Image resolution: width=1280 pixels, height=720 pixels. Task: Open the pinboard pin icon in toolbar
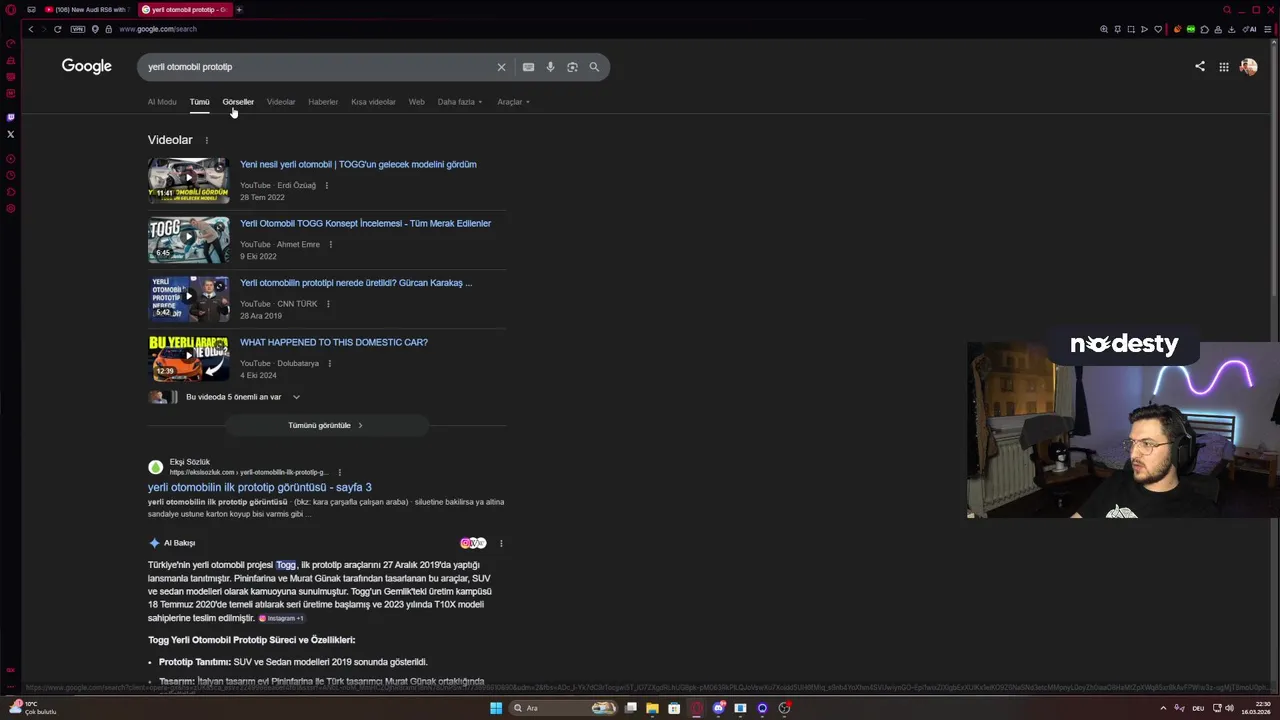coord(1118,29)
